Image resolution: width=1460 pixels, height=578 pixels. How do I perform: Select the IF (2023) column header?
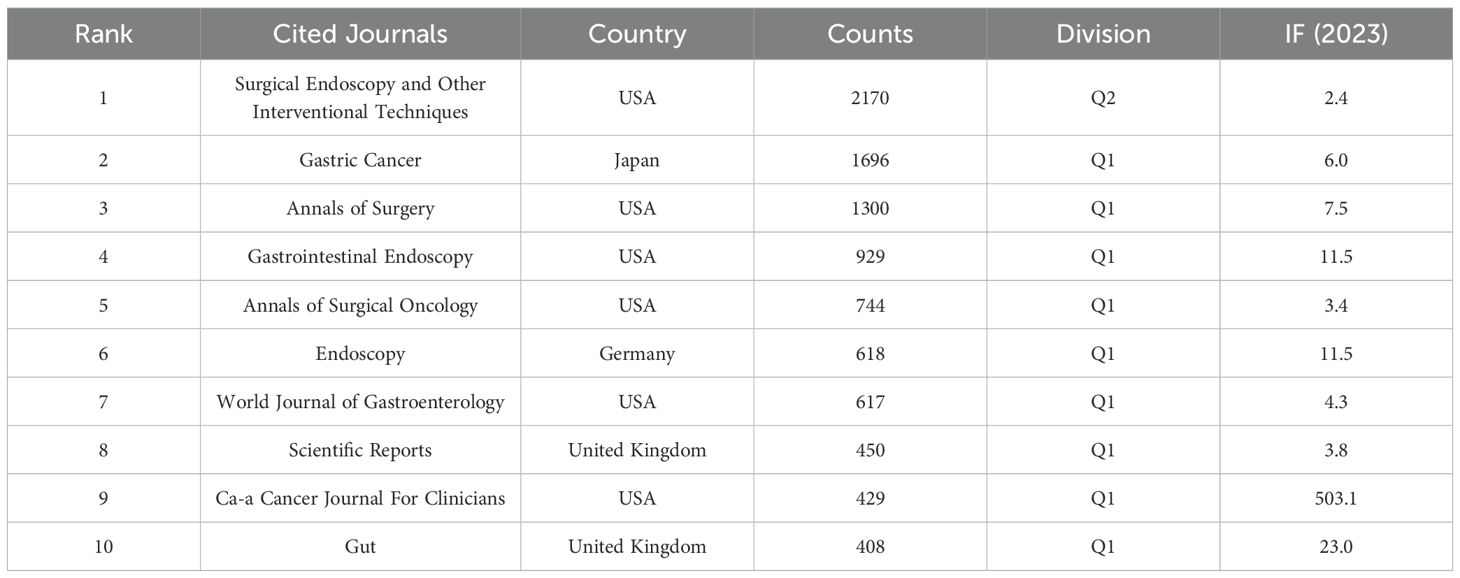(1335, 34)
